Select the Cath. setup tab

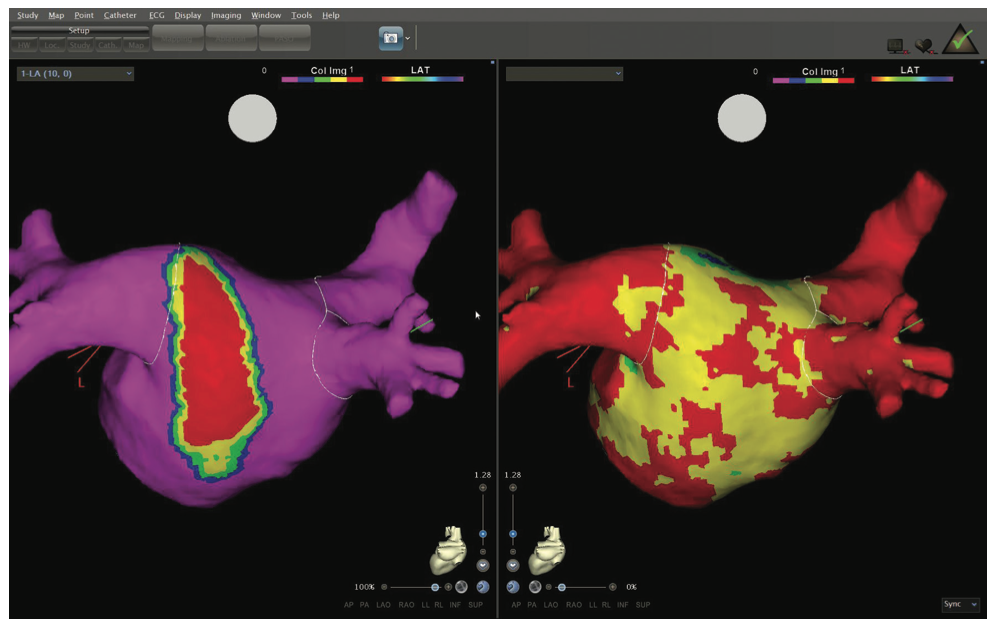pyautogui.click(x=107, y=44)
